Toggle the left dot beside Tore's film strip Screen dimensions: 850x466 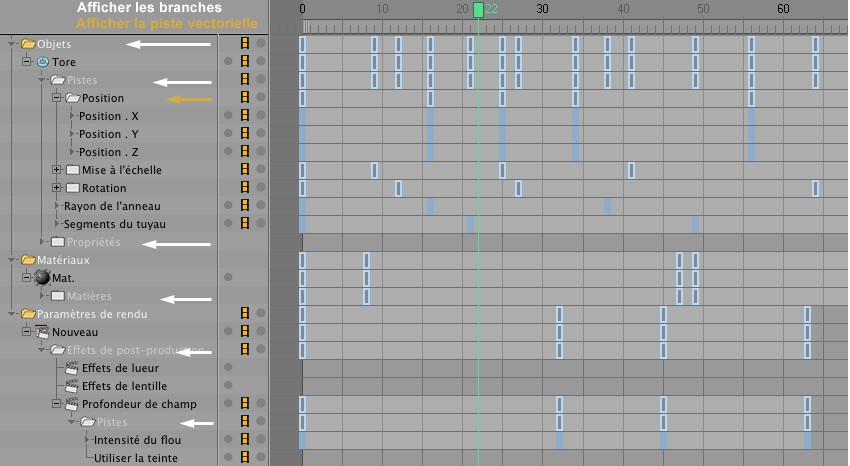pos(228,62)
